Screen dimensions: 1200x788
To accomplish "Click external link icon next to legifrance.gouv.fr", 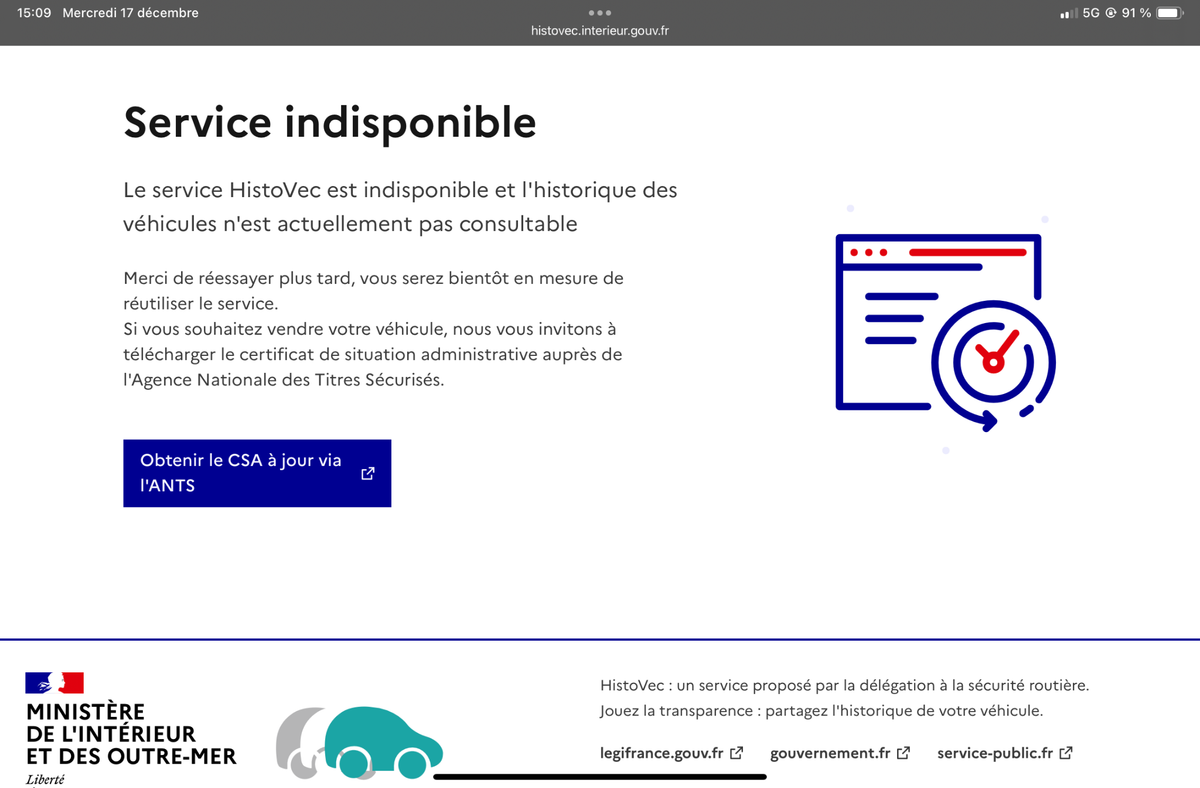I will [x=737, y=753].
